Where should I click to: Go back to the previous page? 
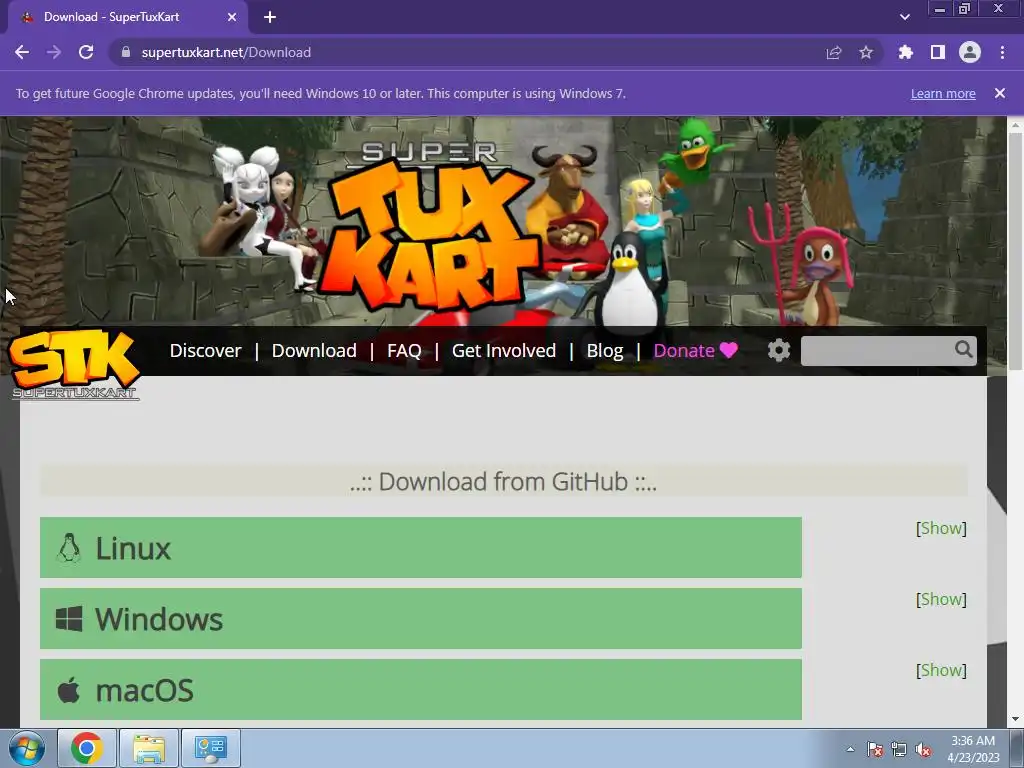pyautogui.click(x=22, y=52)
